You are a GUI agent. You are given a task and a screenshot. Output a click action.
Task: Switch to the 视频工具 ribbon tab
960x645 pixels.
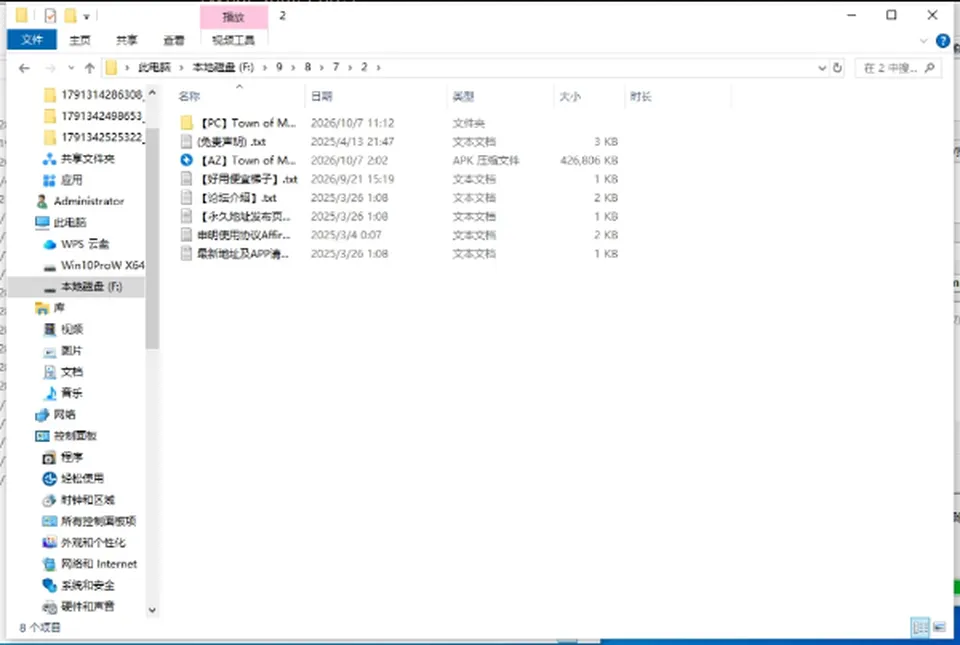233,40
